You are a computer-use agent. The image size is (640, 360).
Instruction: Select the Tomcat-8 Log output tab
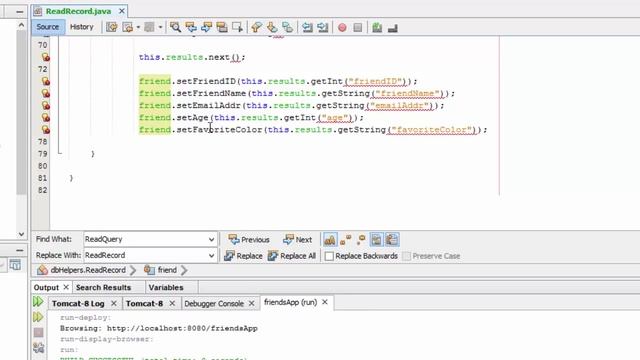[x=78, y=304]
